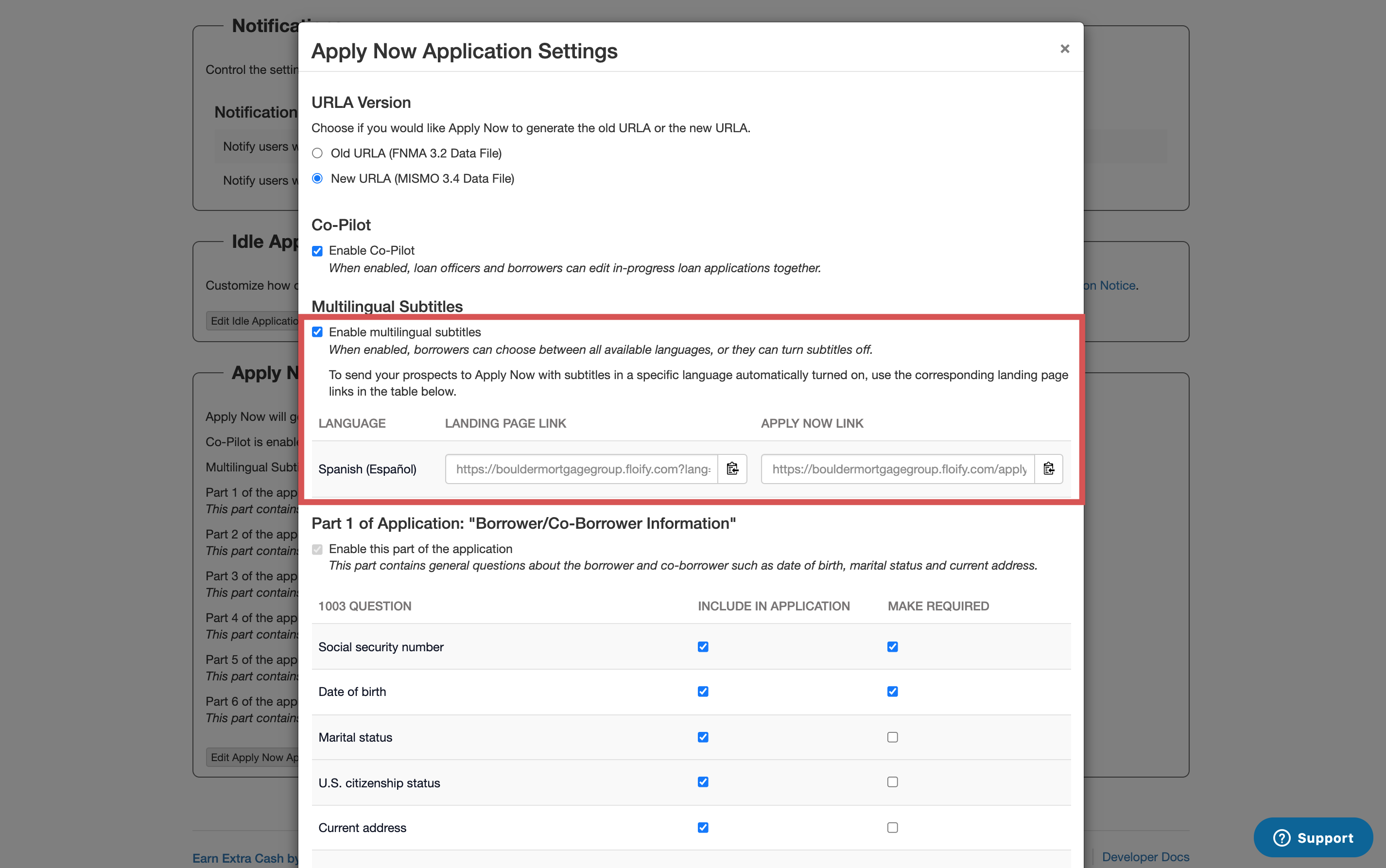Uncheck Enable Co-Pilot checkbox
This screenshot has height=868, width=1386.
[317, 251]
